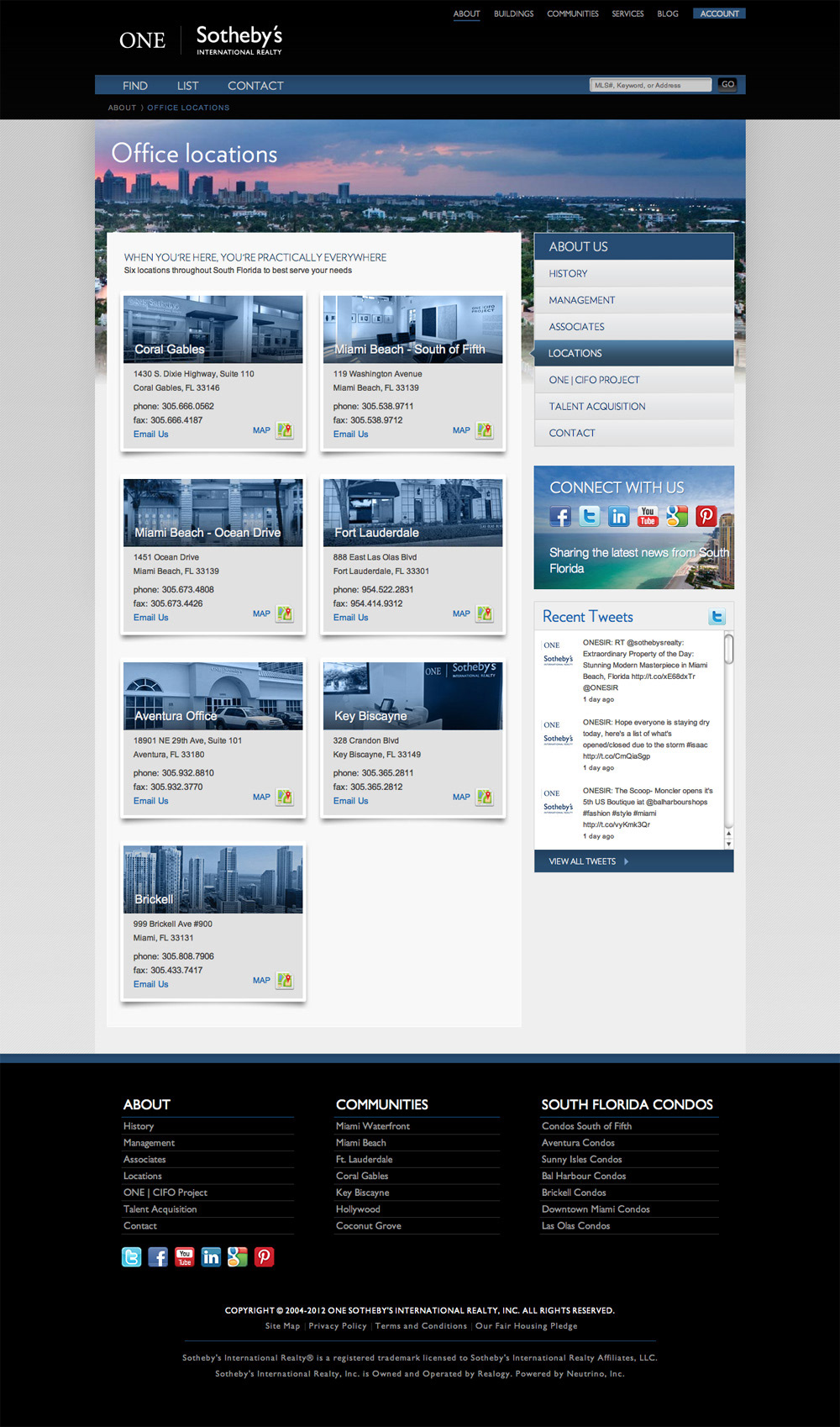This screenshot has height=1427, width=840.
Task: Click the ONE Sotheby's logo in header
Action: (x=201, y=39)
